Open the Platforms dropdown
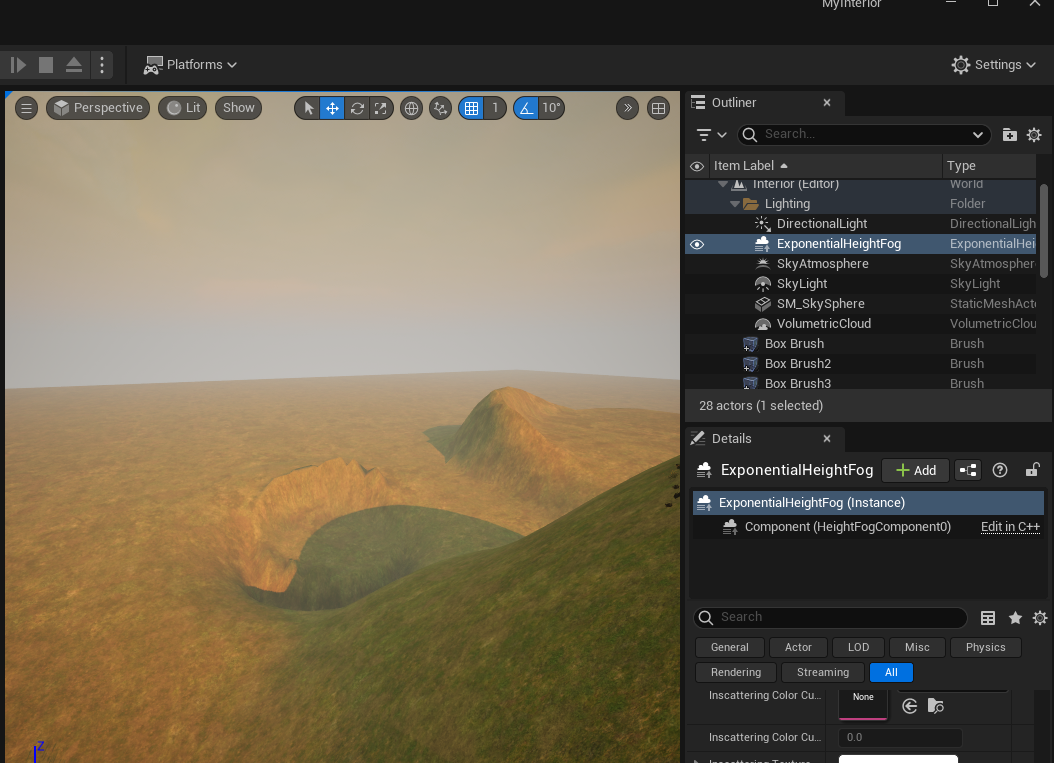Screen dimensions: 1054x763 click(190, 65)
